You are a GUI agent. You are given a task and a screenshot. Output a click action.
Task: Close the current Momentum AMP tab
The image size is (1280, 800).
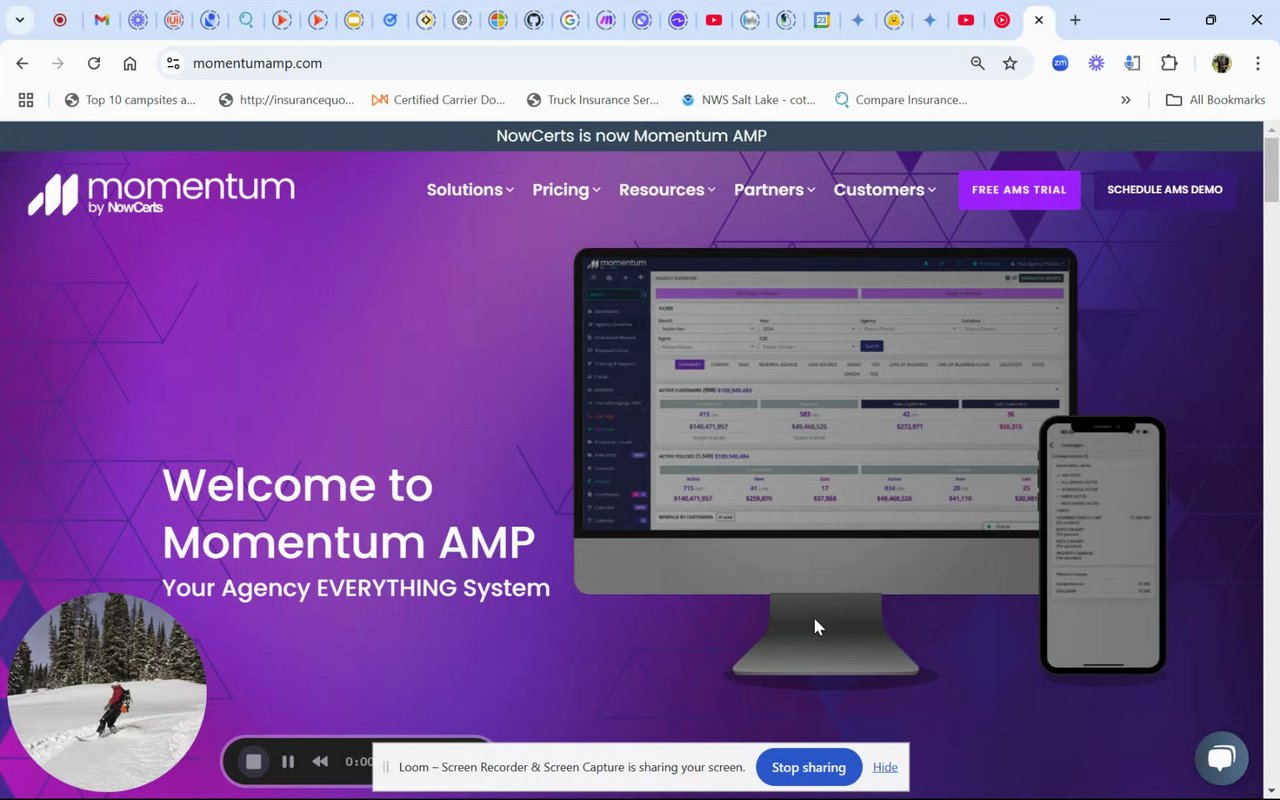point(1039,20)
